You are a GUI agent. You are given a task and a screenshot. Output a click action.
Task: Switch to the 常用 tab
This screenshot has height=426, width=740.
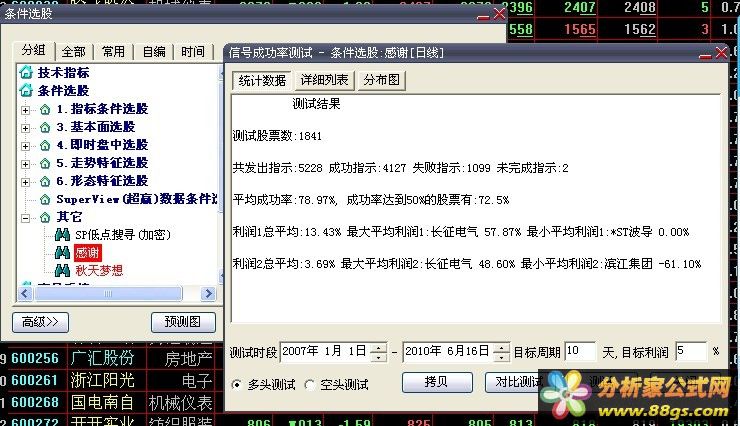[x=113, y=51]
